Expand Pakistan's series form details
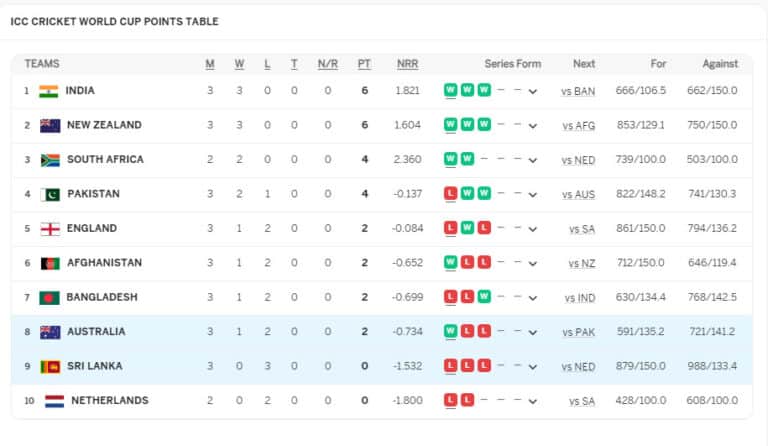768x446 pixels. click(533, 195)
